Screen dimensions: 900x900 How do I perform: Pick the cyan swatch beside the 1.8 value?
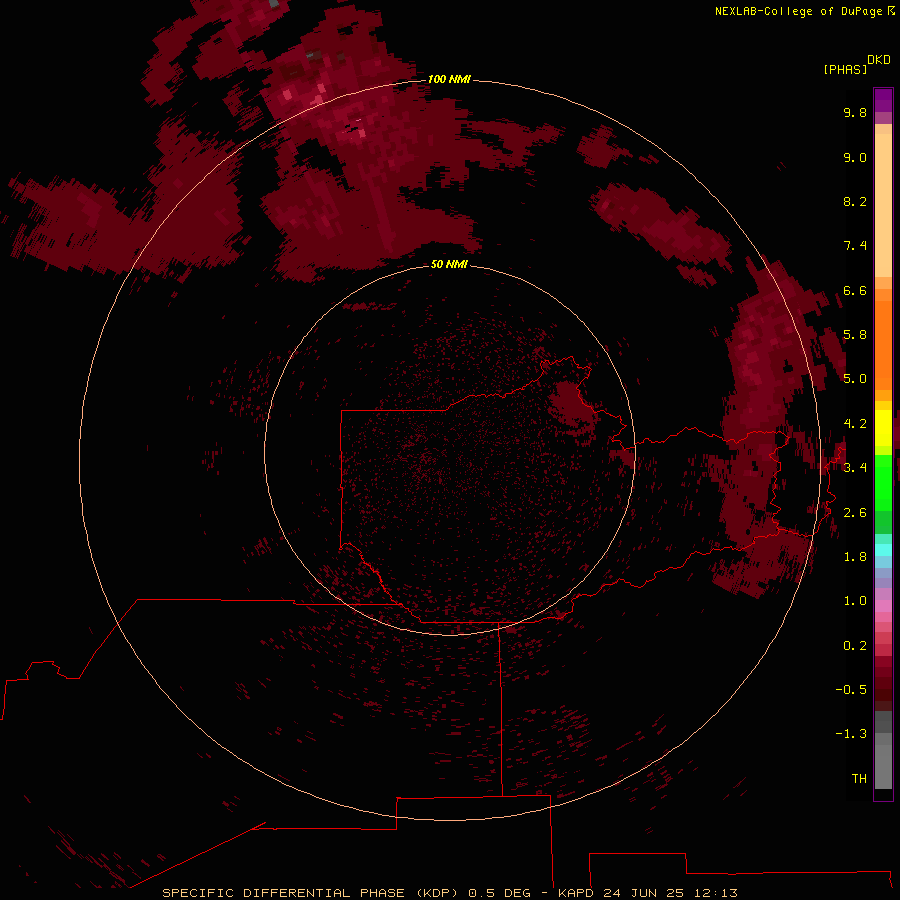click(883, 550)
